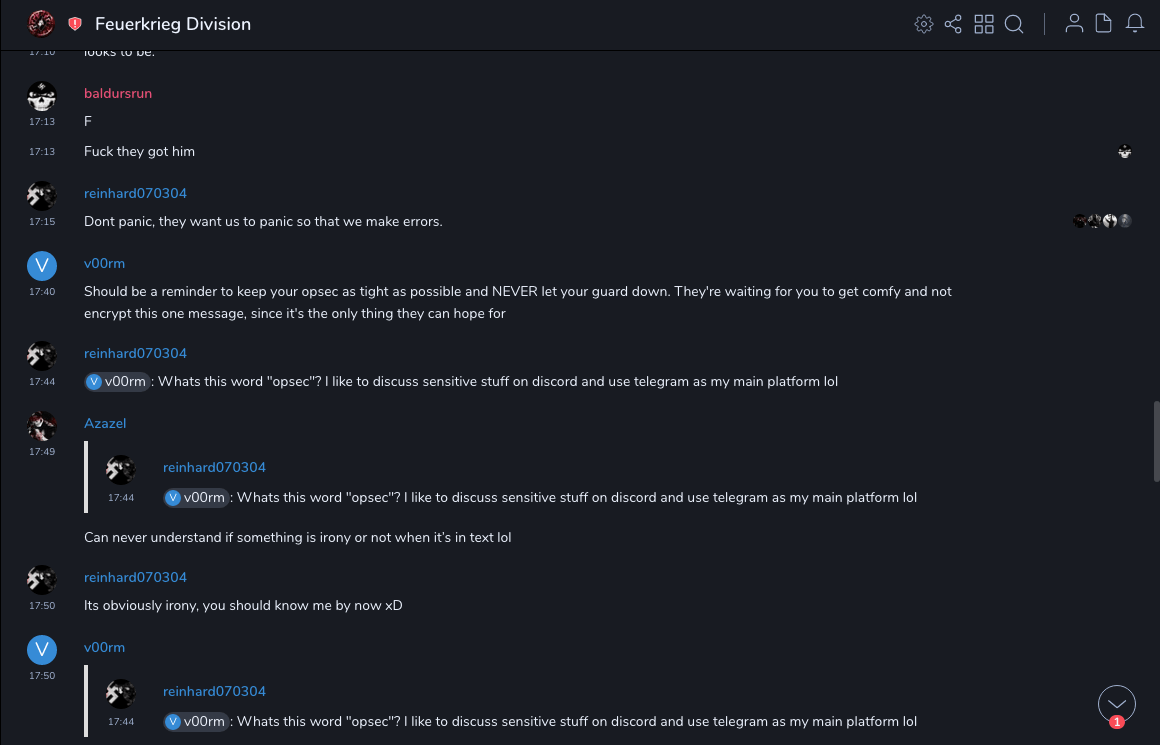Jump to bottom with the down-chevron button

1117,704
